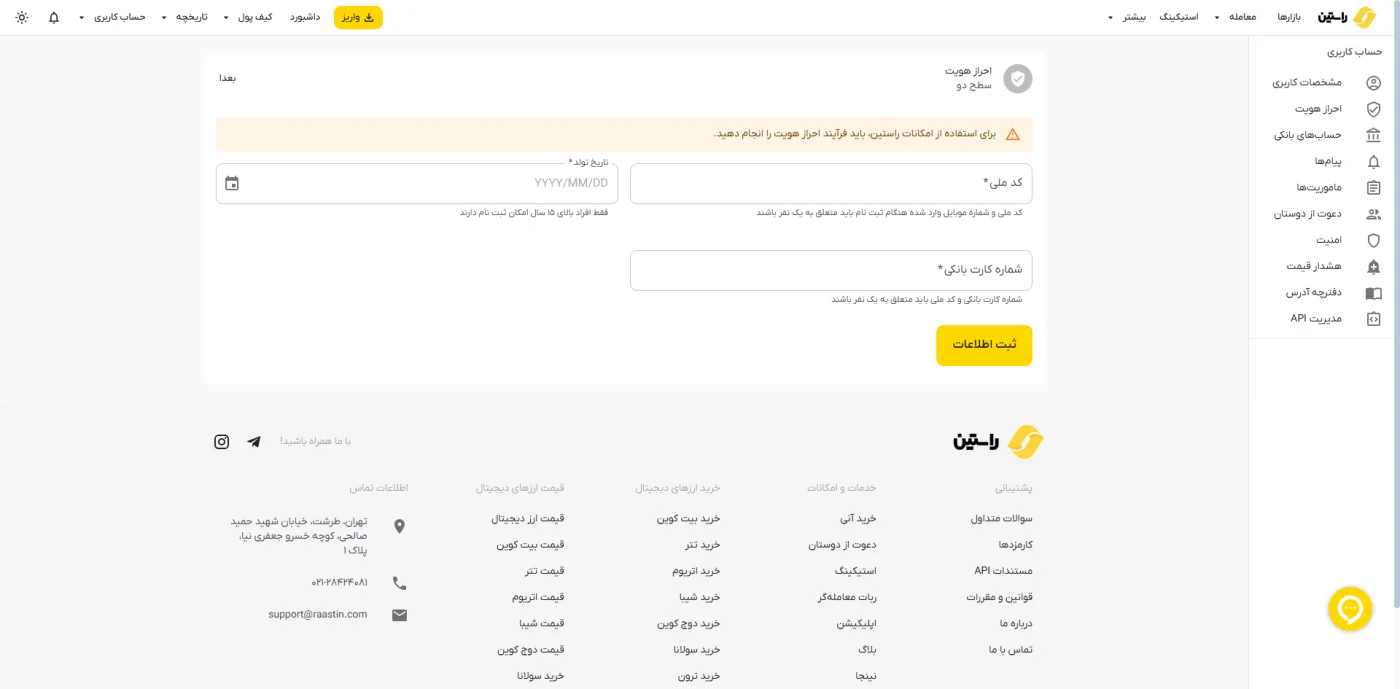This screenshot has height=689, width=1400.
Task: Expand the معامله dropdown menu
Action: click(x=1234, y=17)
